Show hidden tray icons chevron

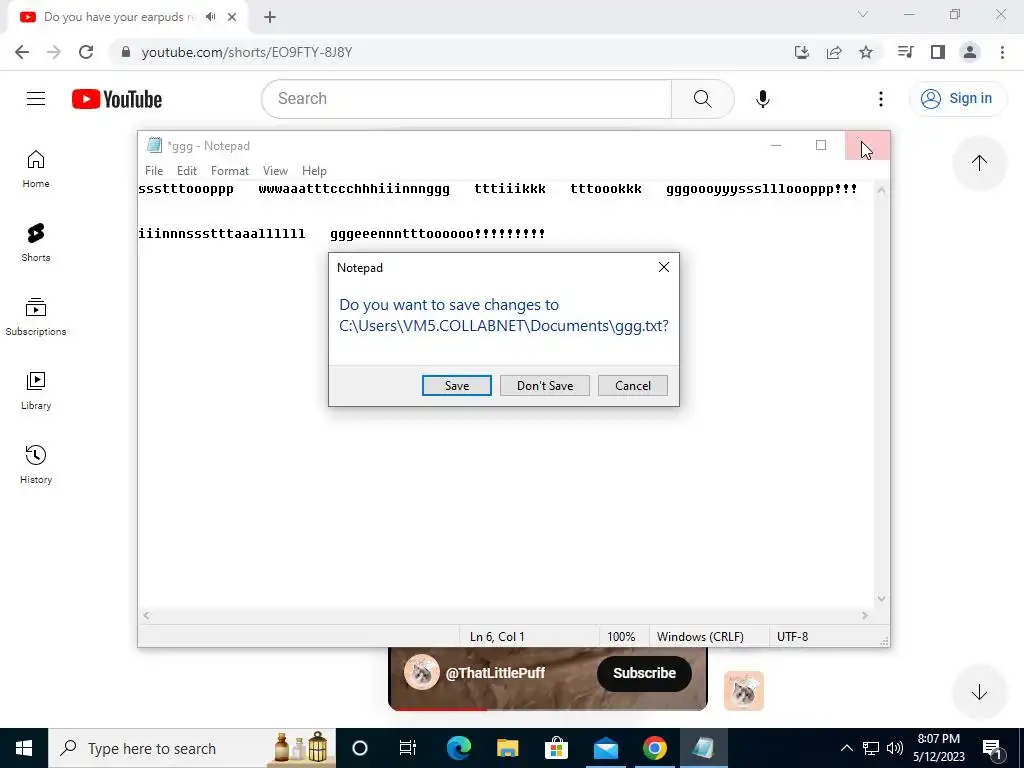[846, 748]
